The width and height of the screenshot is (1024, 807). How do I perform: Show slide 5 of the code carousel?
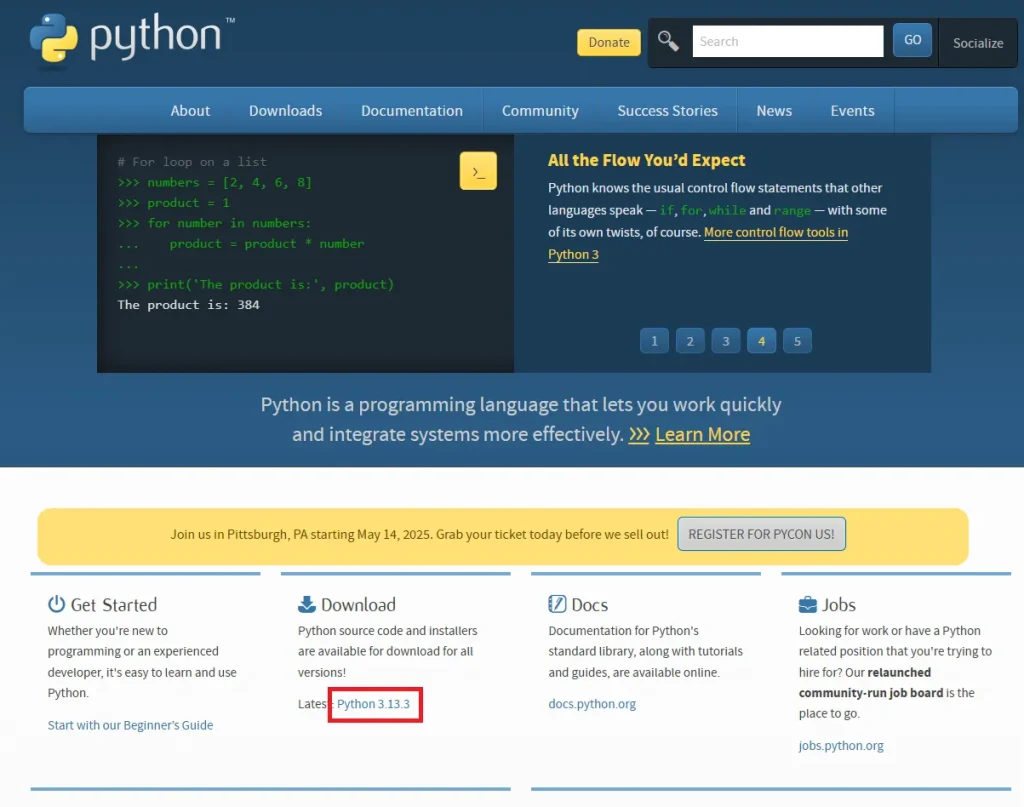point(797,341)
